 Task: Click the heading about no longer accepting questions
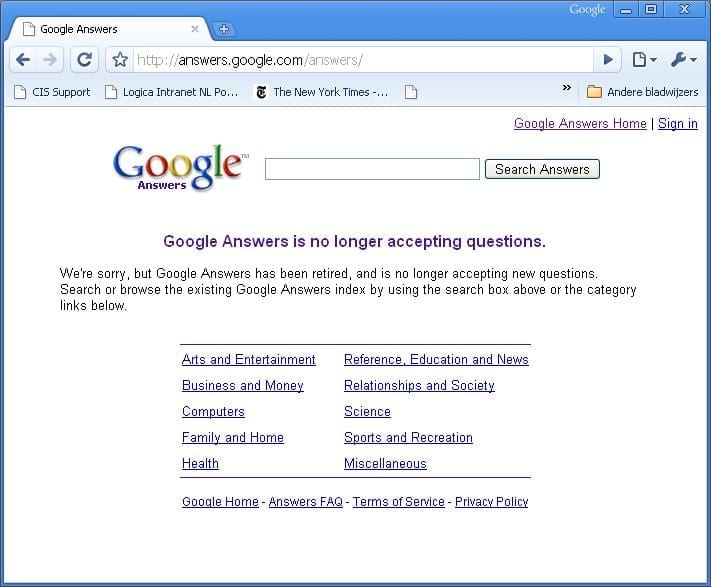(x=355, y=241)
